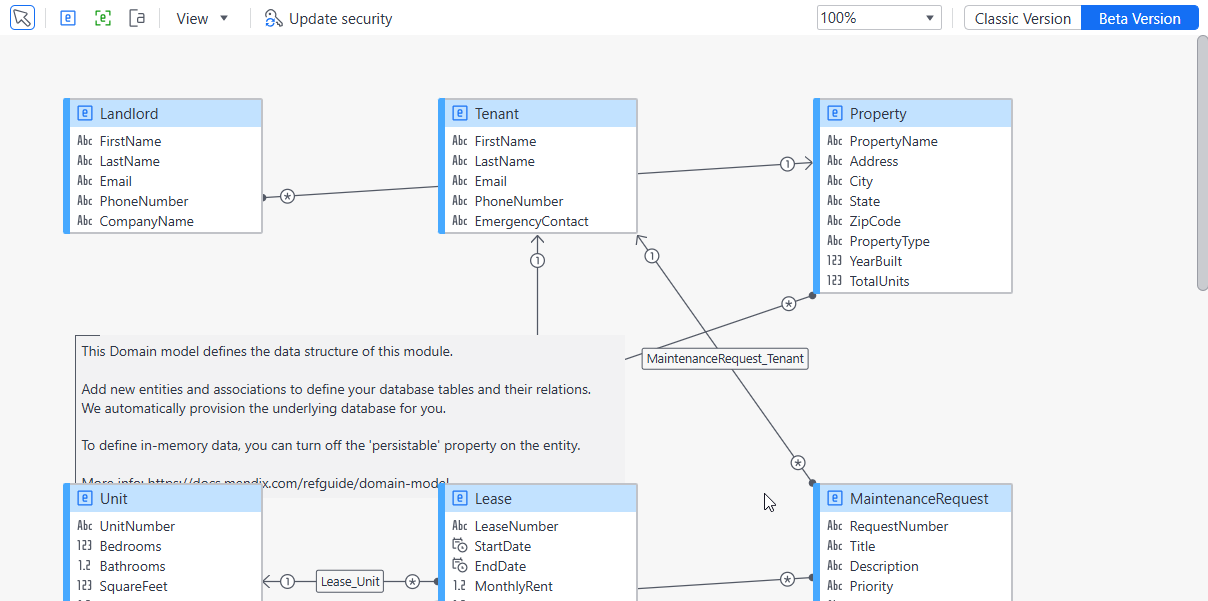1208x601 pixels.
Task: Switch to Beta Version
Action: click(x=1139, y=18)
